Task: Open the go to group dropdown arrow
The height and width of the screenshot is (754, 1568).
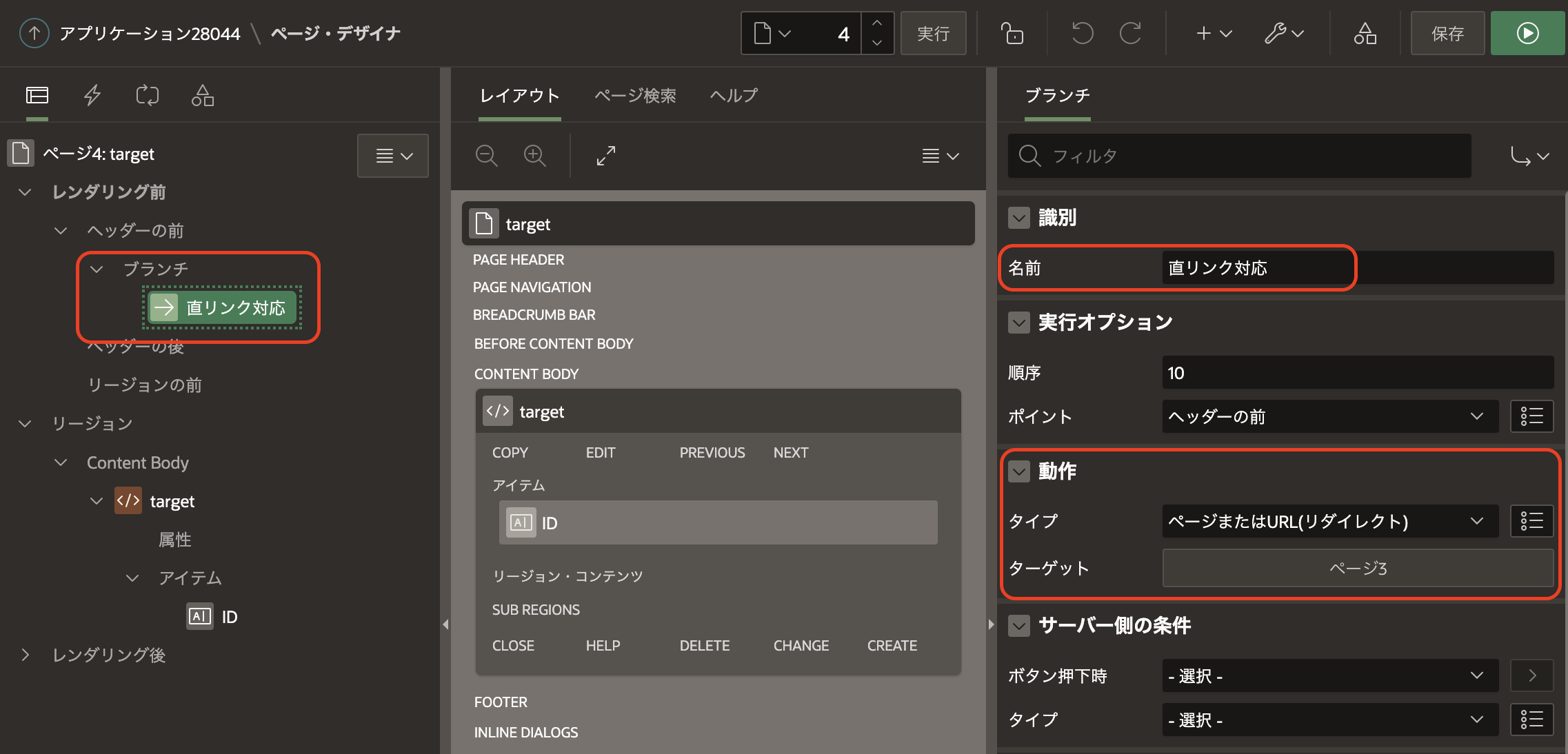Action: click(1529, 156)
